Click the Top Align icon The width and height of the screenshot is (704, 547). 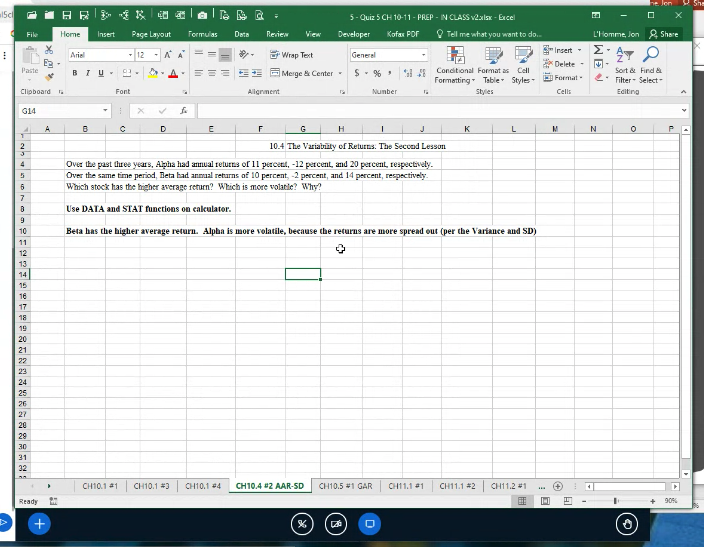198,54
